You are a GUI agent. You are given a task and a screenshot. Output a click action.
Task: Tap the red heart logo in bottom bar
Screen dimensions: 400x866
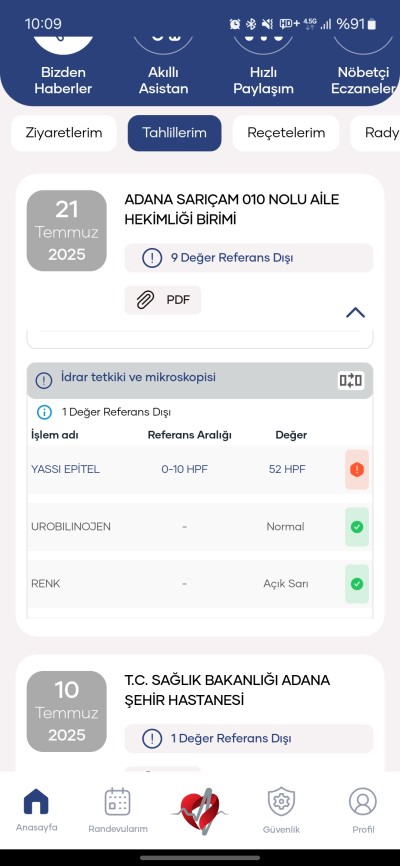200,810
